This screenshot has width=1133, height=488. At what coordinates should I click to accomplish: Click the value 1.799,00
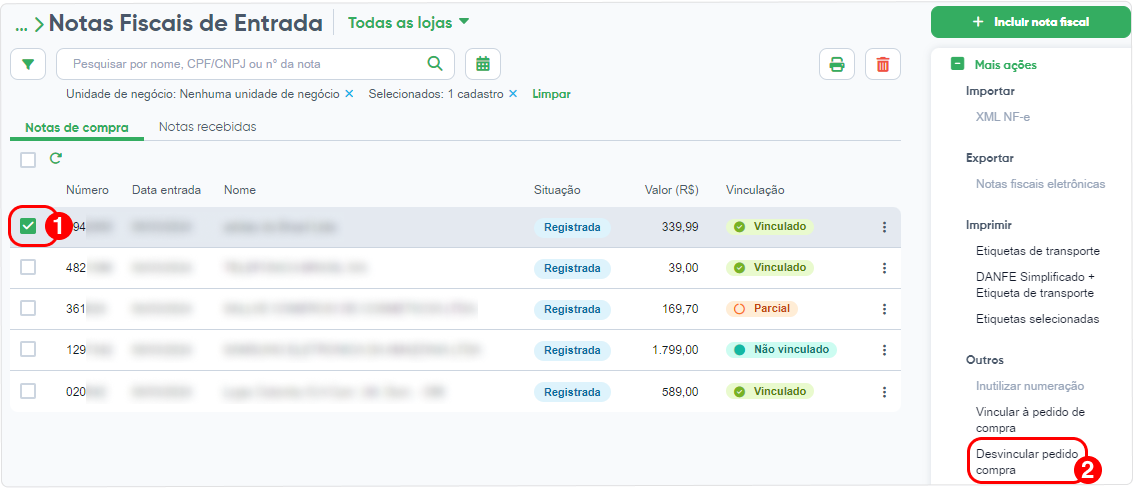(675, 350)
